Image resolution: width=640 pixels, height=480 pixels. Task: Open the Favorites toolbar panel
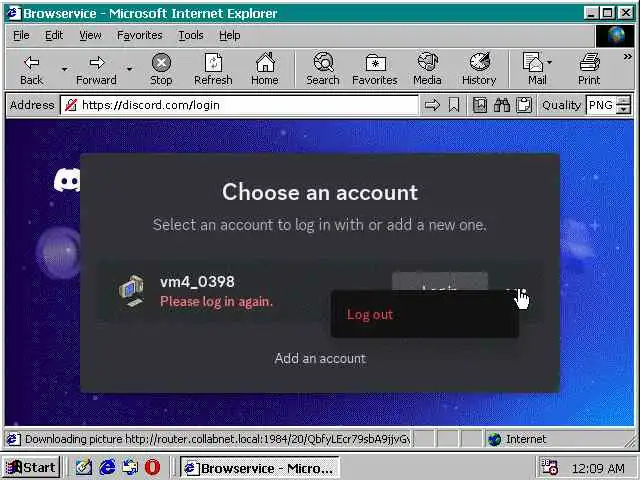pos(375,69)
